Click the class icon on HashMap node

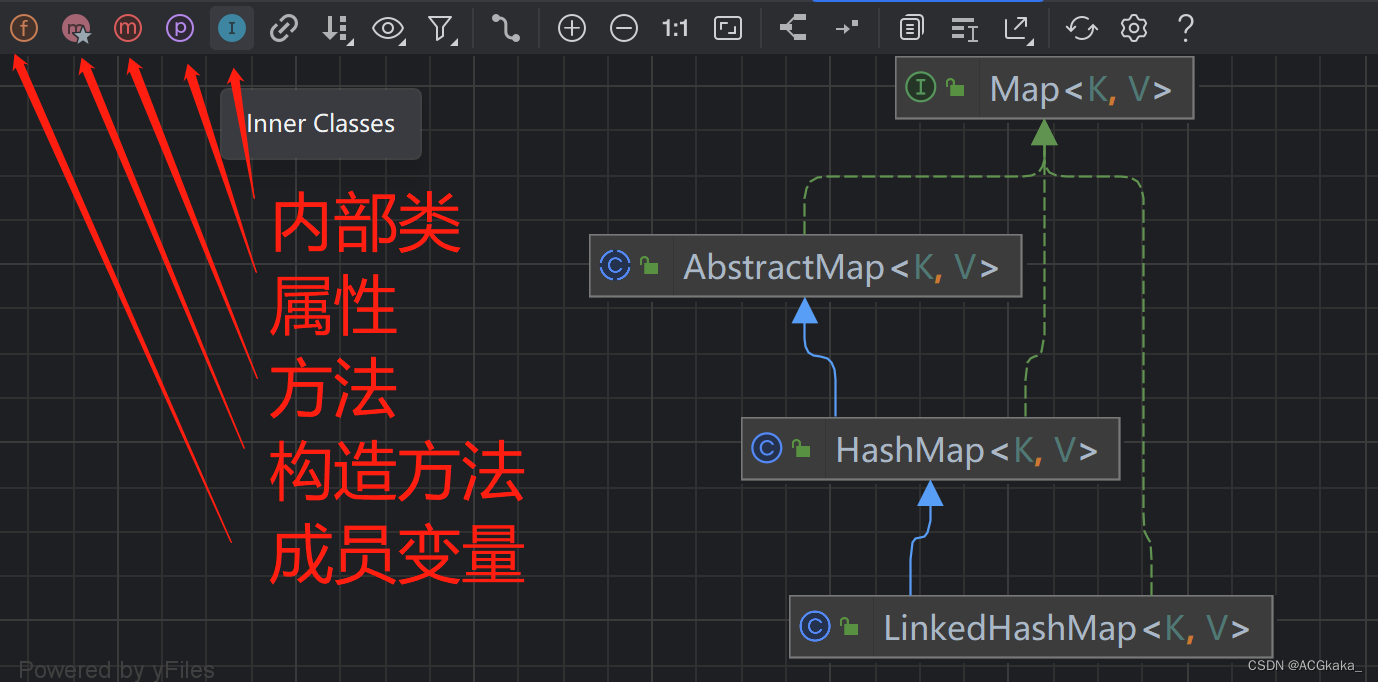coord(766,448)
